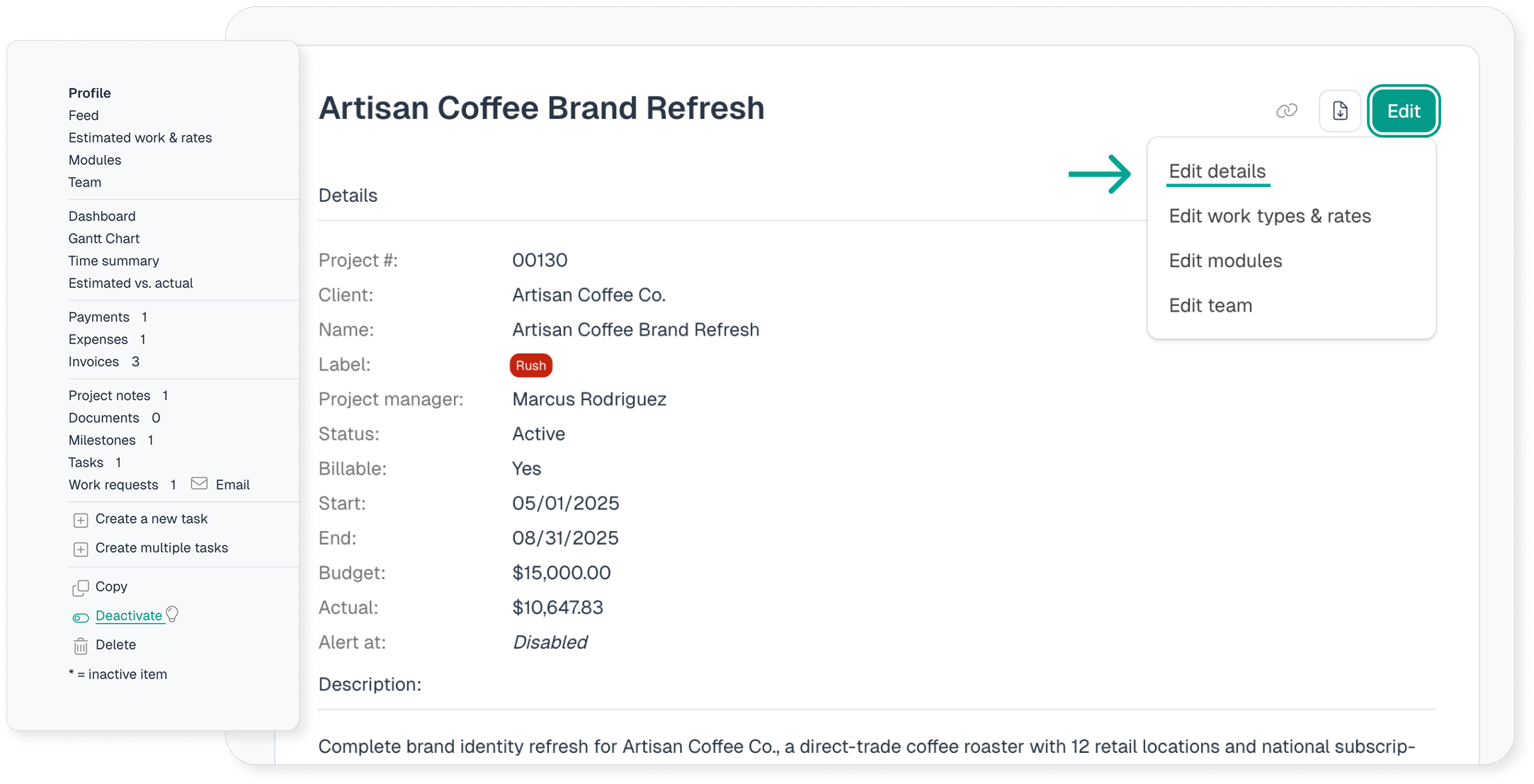The width and height of the screenshot is (1534, 784).
Task: Open the Milestones sidebar link
Action: tap(102, 441)
